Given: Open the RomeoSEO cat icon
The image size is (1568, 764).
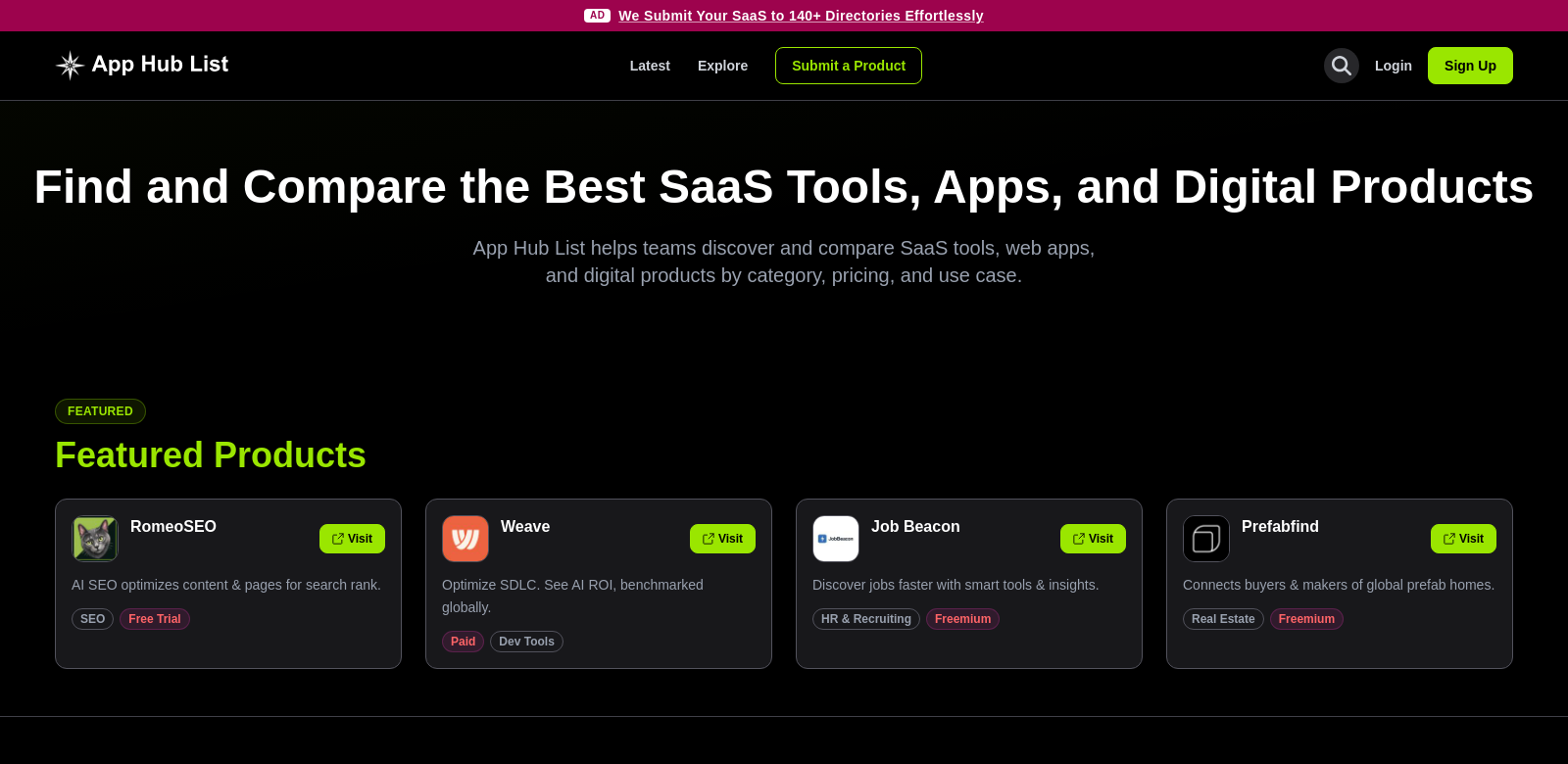Looking at the screenshot, I should point(95,539).
